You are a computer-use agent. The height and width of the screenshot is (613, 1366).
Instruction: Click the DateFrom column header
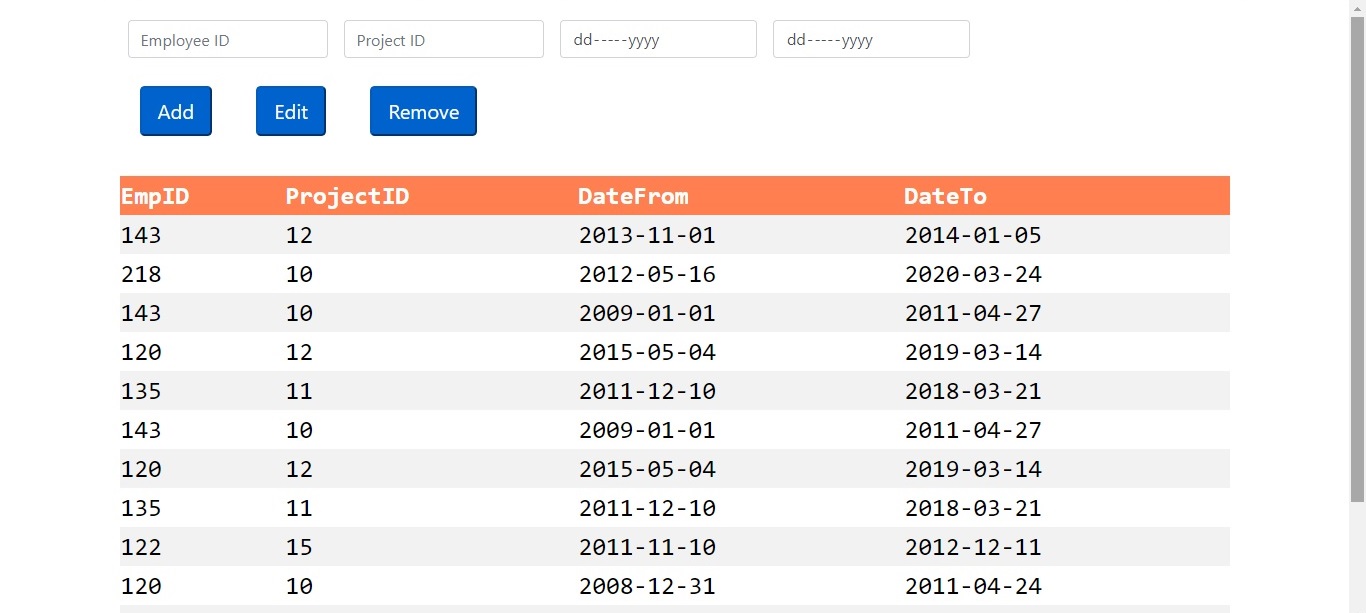click(633, 196)
